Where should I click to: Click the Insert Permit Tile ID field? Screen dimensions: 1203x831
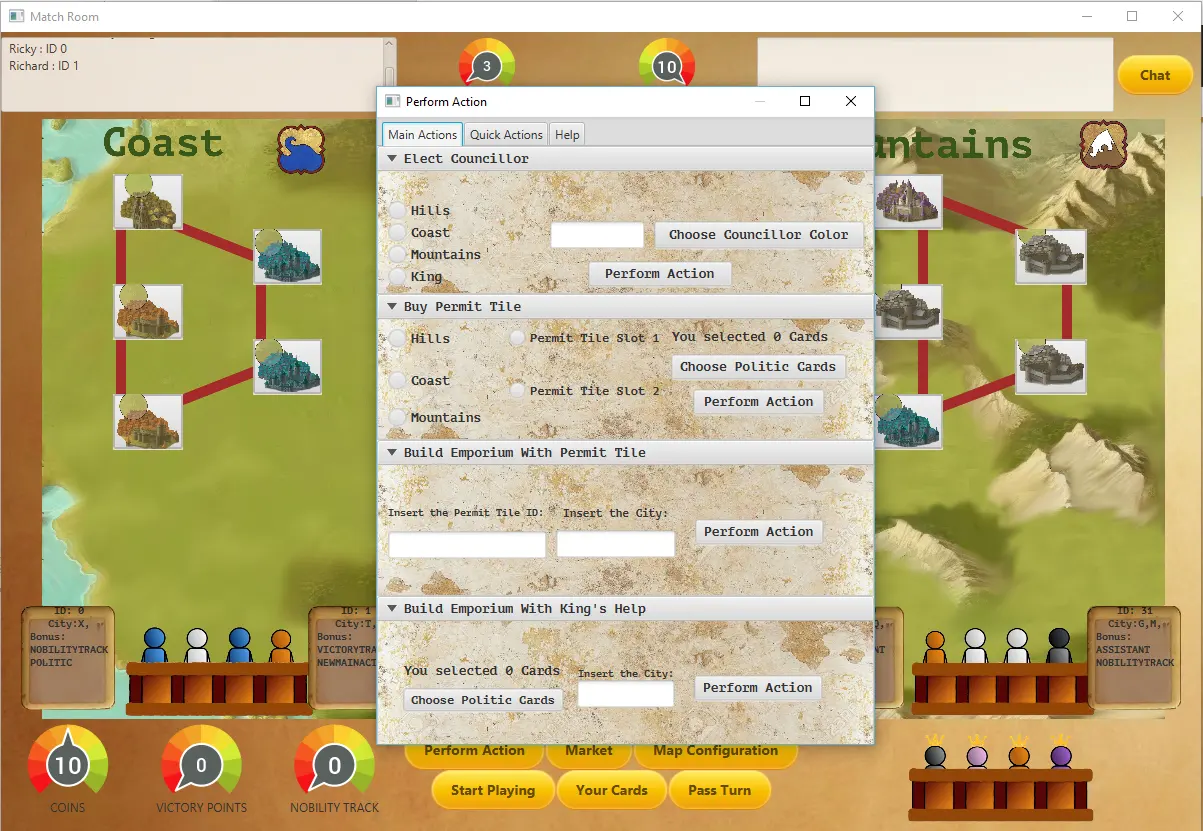point(467,545)
